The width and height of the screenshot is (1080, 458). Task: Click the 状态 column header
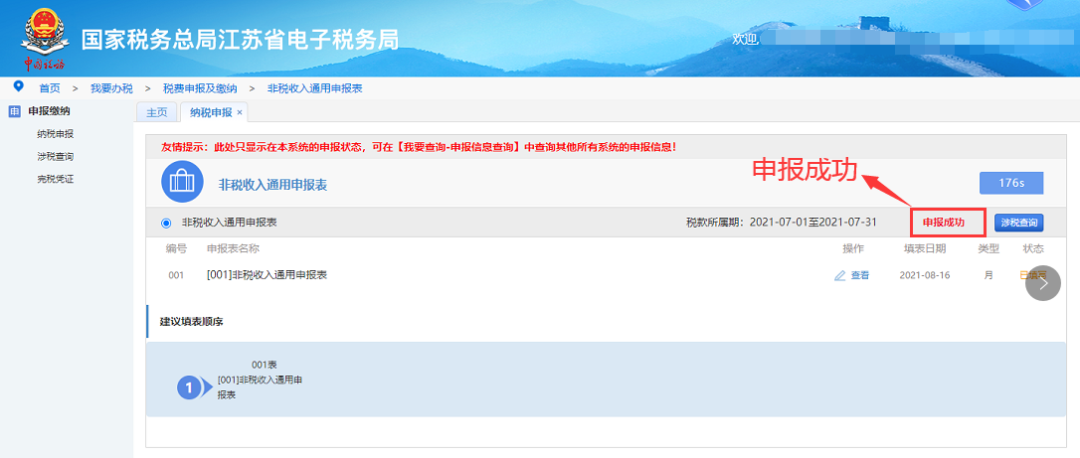click(x=1032, y=248)
